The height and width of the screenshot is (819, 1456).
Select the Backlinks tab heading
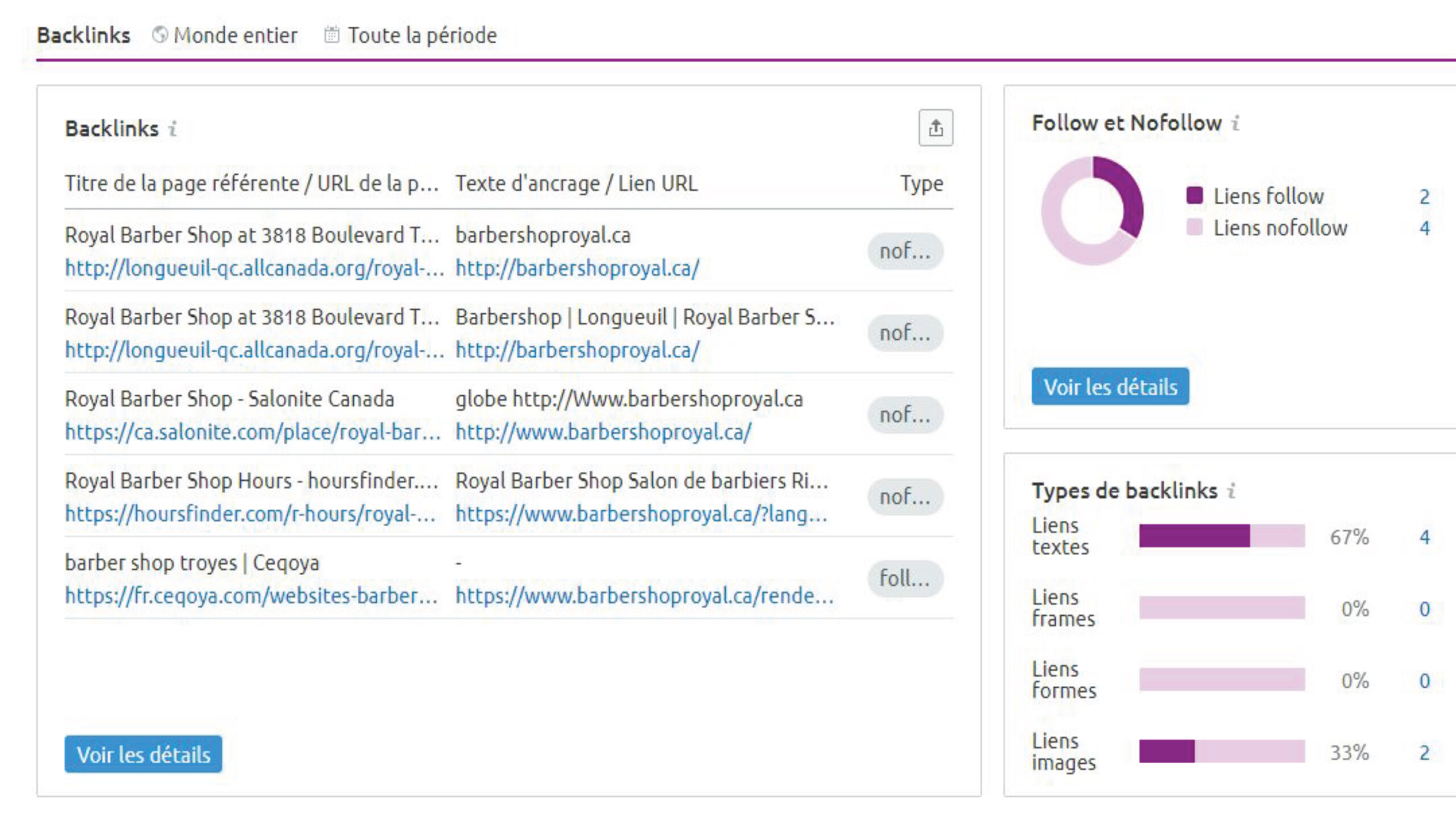pos(84,35)
